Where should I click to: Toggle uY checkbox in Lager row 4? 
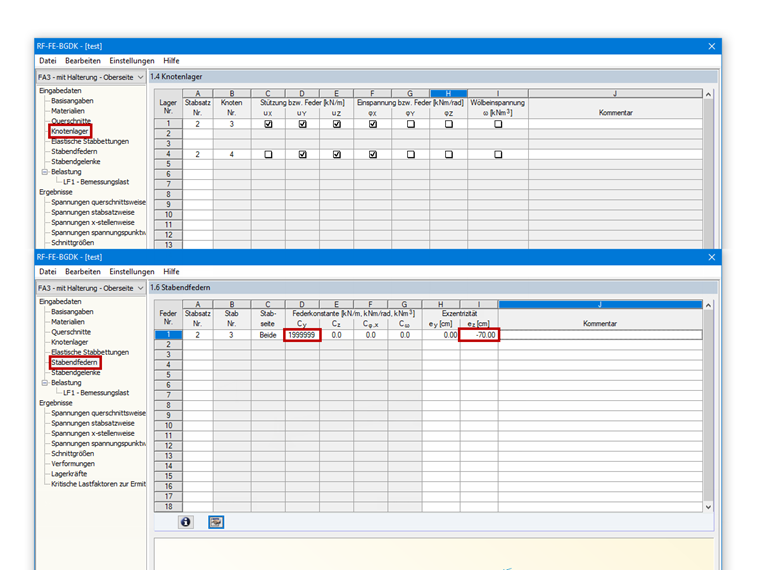tap(302, 155)
